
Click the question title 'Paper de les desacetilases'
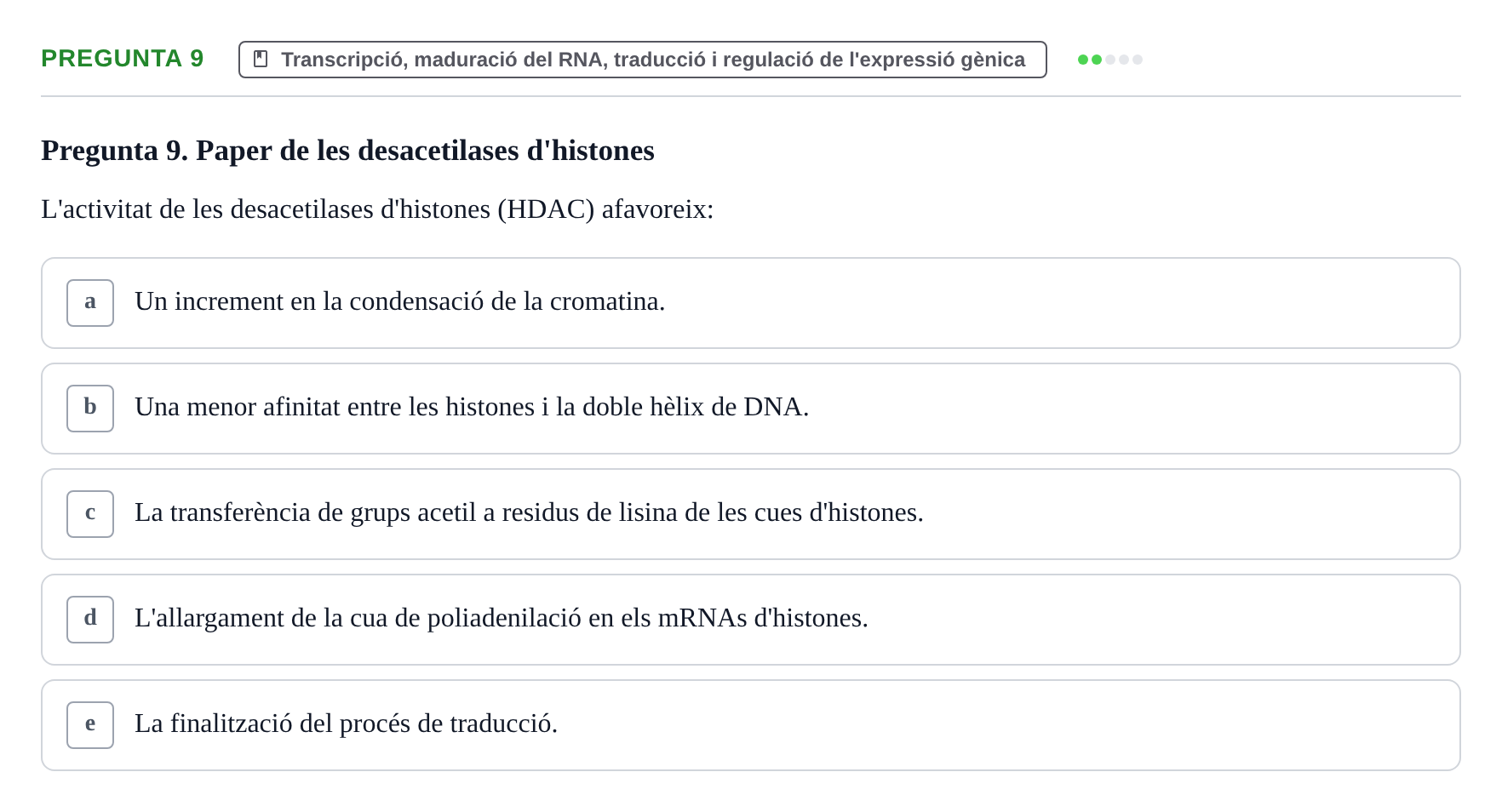click(347, 151)
